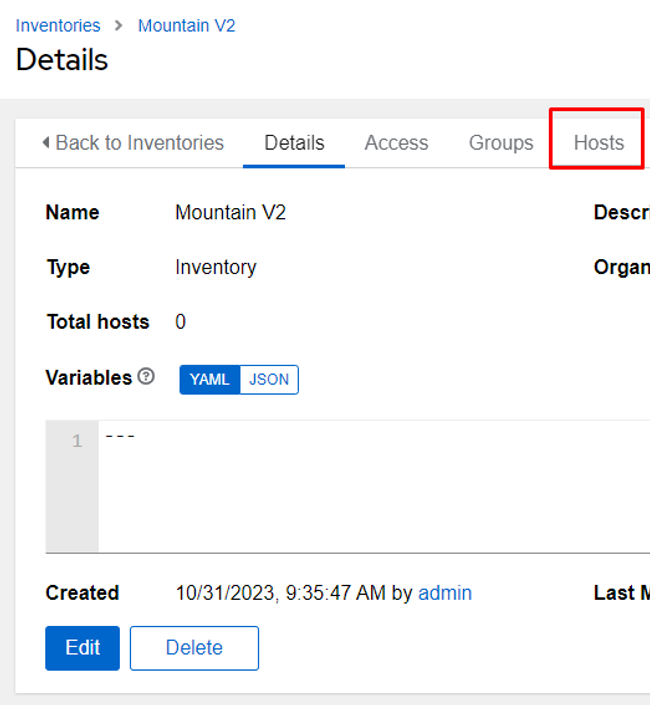Click the Edit button
Image resolution: width=650 pixels, height=705 pixels.
click(83, 648)
